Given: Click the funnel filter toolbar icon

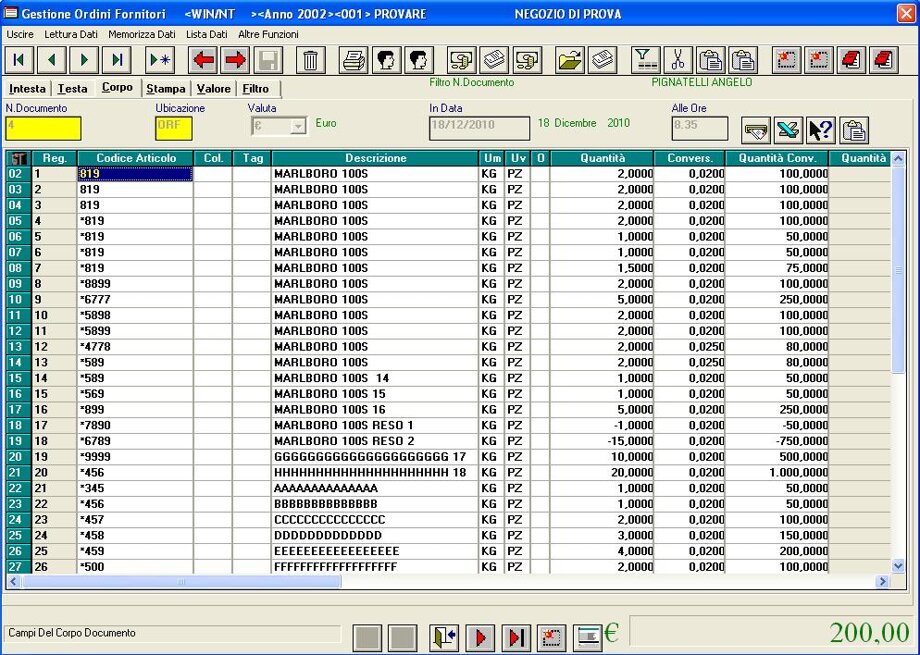Looking at the screenshot, I should click(x=647, y=60).
